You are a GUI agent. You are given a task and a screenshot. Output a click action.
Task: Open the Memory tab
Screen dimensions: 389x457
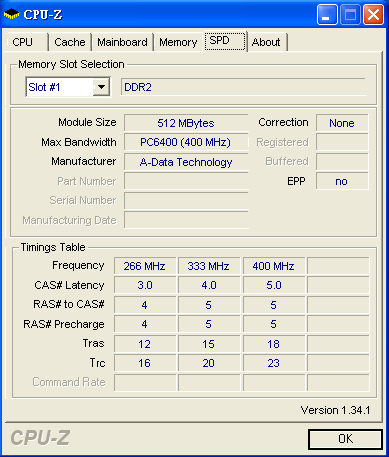pyautogui.click(x=178, y=42)
